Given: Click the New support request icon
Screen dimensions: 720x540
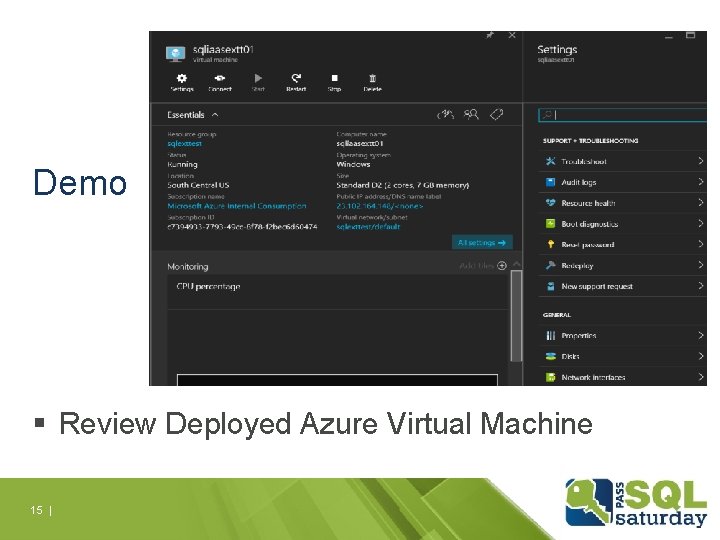Looking at the screenshot, I should coord(550,287).
